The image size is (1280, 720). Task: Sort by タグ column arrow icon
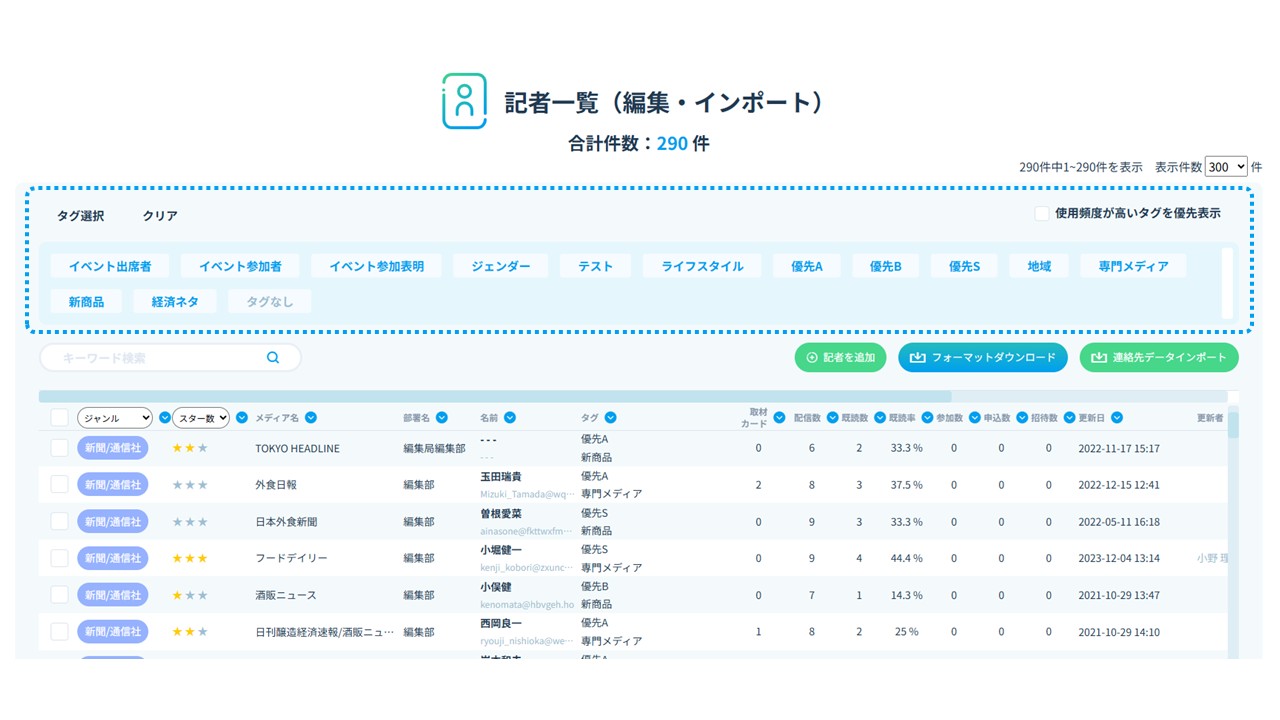(610, 418)
